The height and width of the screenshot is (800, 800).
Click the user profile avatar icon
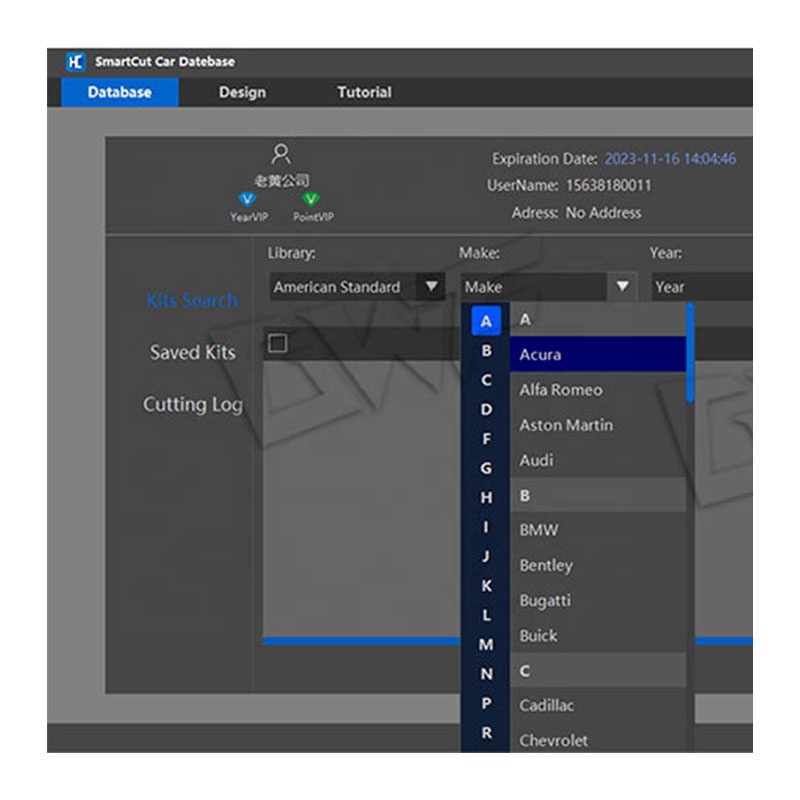(281, 154)
